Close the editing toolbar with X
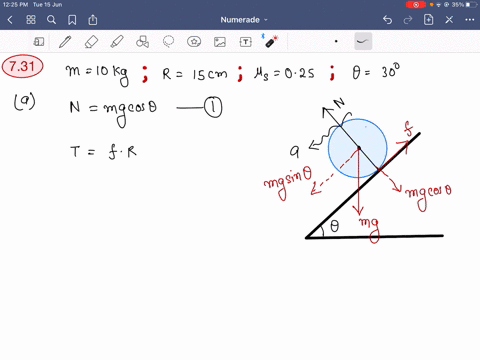Screen dimensions: 480x360 click(449, 20)
